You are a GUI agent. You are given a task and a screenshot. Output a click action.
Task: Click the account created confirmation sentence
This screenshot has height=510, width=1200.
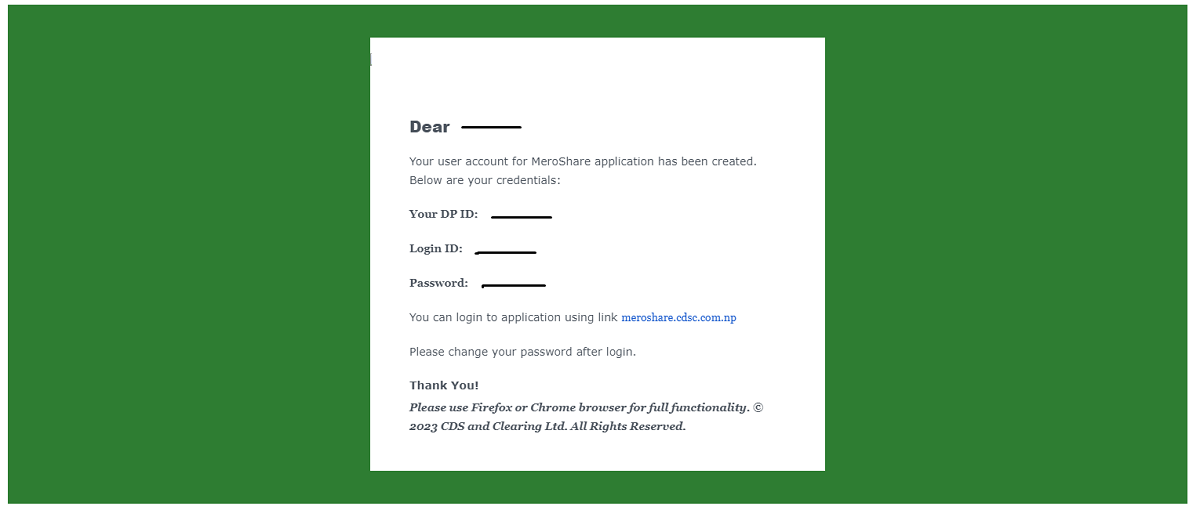[x=583, y=161]
